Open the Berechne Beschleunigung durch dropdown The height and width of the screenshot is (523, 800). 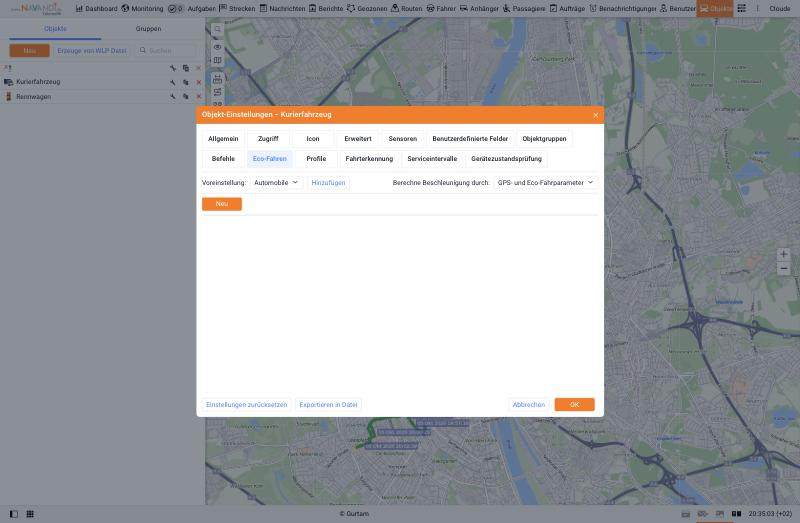(x=545, y=183)
